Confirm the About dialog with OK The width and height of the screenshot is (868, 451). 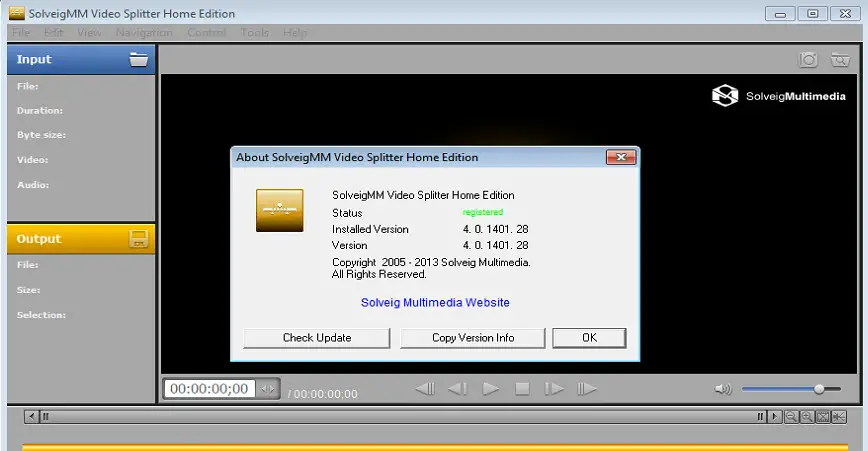(x=590, y=338)
